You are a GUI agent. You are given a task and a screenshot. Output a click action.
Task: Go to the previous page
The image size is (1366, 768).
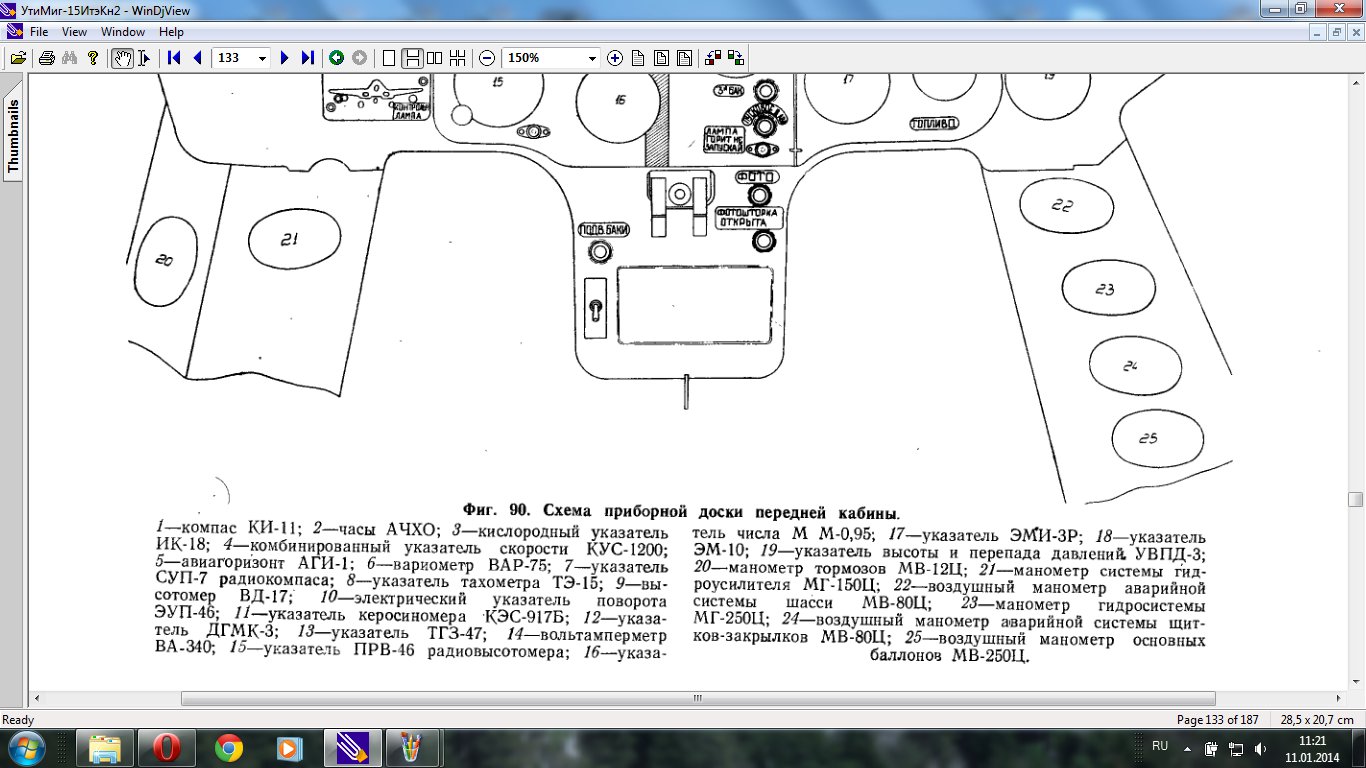coord(197,58)
